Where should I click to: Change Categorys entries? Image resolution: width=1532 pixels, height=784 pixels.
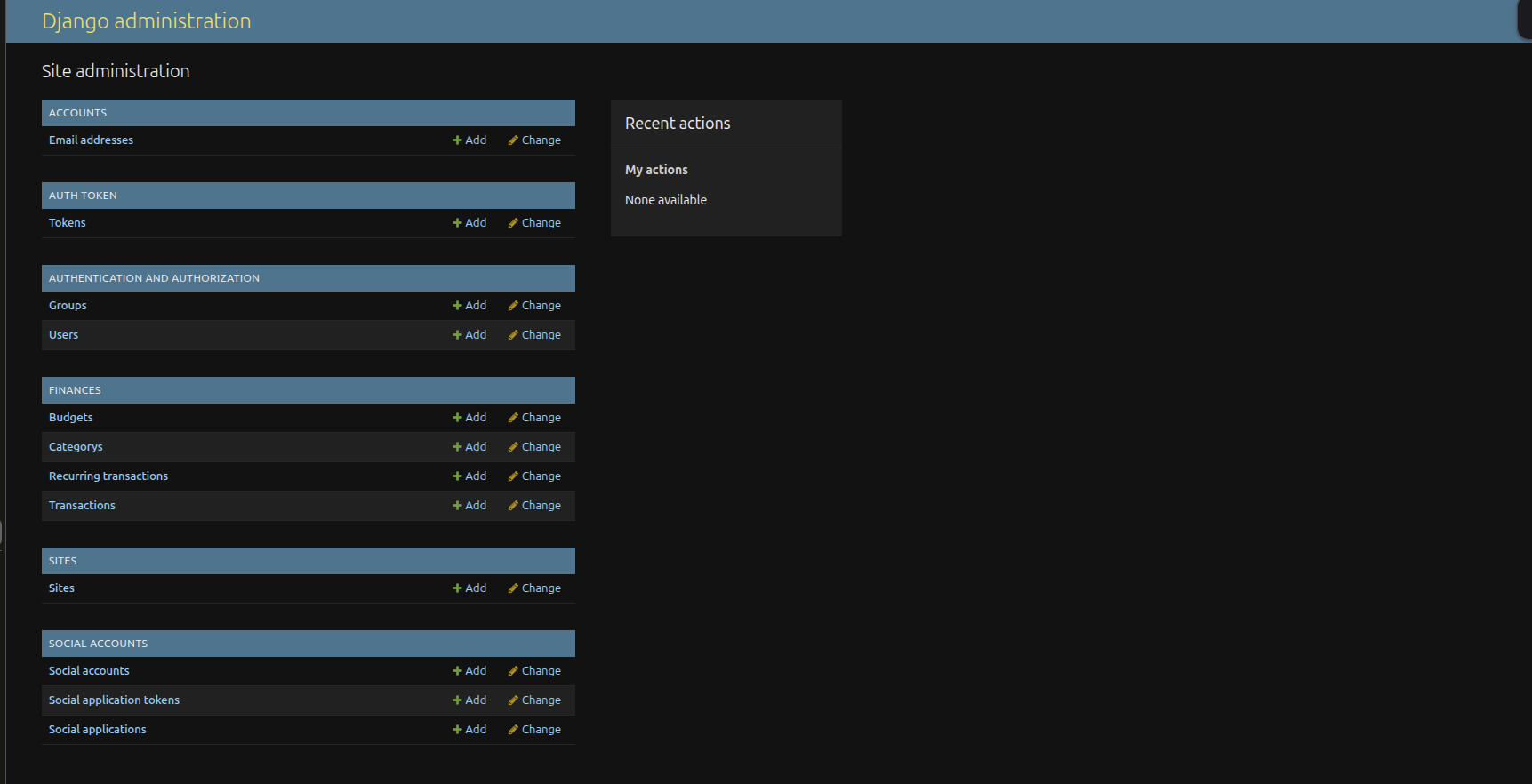point(534,447)
